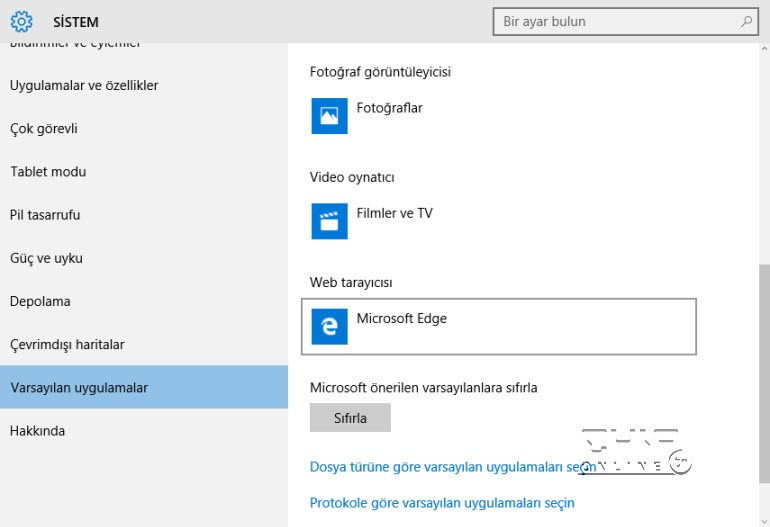Open Güç ve uyku settings
770x527 pixels.
[x=144, y=258]
